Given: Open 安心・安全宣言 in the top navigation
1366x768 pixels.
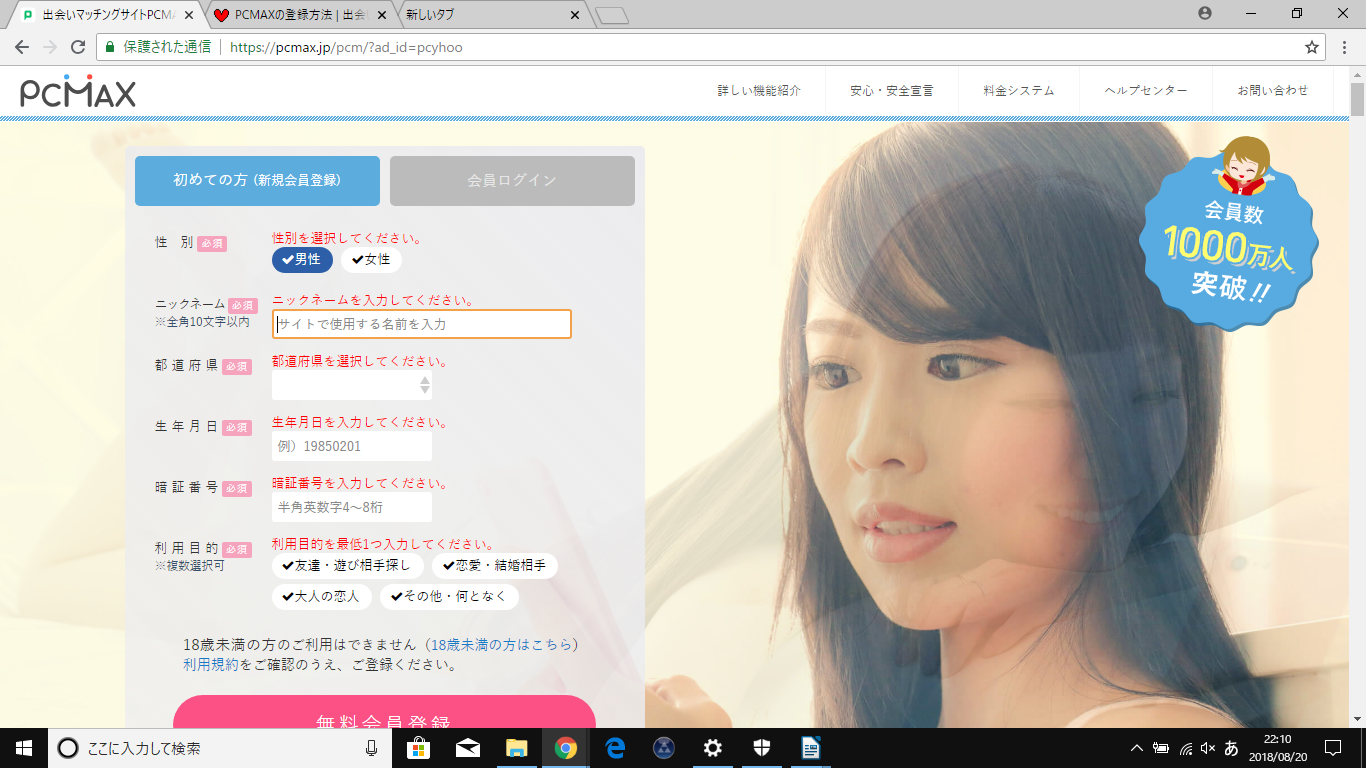Looking at the screenshot, I should (892, 91).
